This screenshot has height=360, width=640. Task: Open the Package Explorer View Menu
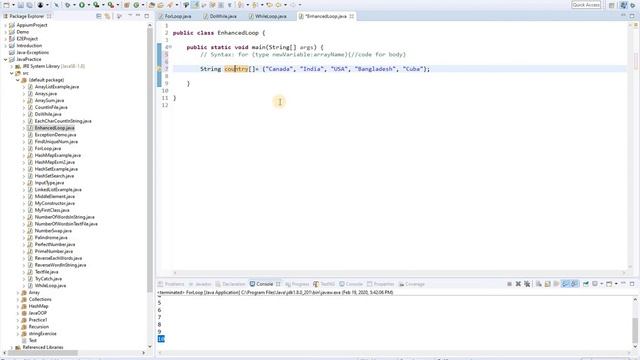coord(130,16)
